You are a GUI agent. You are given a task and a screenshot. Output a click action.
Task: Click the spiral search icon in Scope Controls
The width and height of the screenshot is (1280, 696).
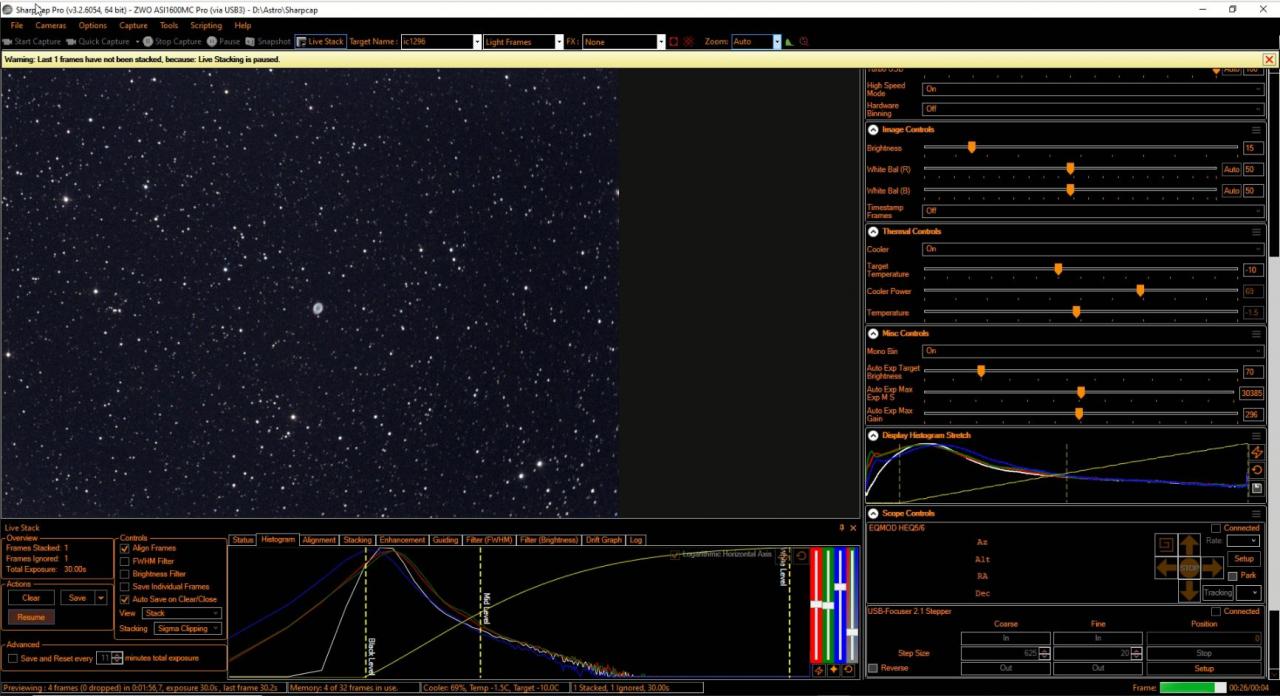click(1164, 545)
